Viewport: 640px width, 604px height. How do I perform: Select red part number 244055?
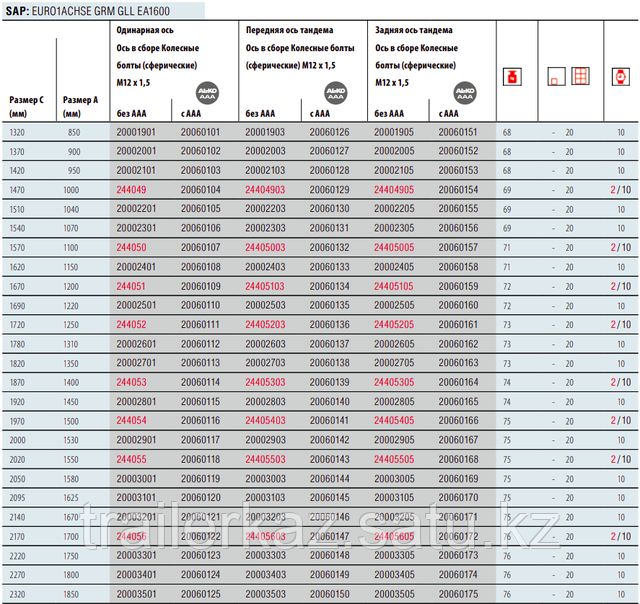[x=131, y=459]
